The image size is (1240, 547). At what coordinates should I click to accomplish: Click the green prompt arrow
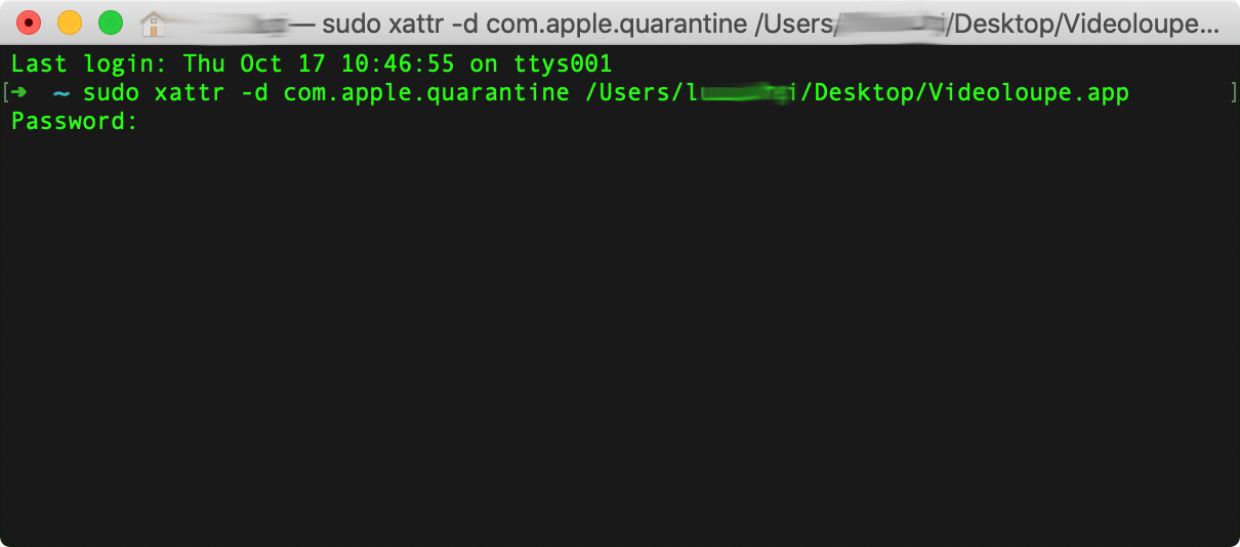pos(19,93)
